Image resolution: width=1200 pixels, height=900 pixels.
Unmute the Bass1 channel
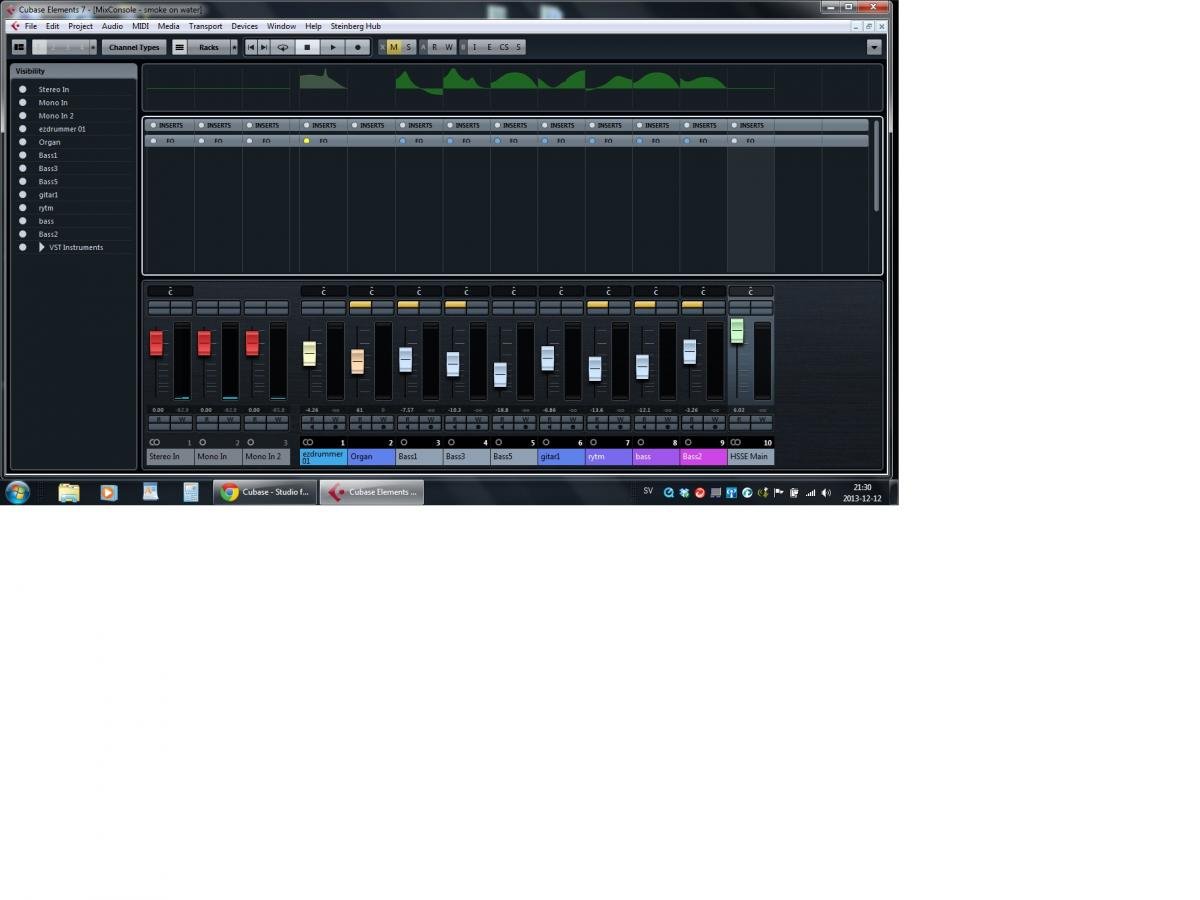point(407,304)
